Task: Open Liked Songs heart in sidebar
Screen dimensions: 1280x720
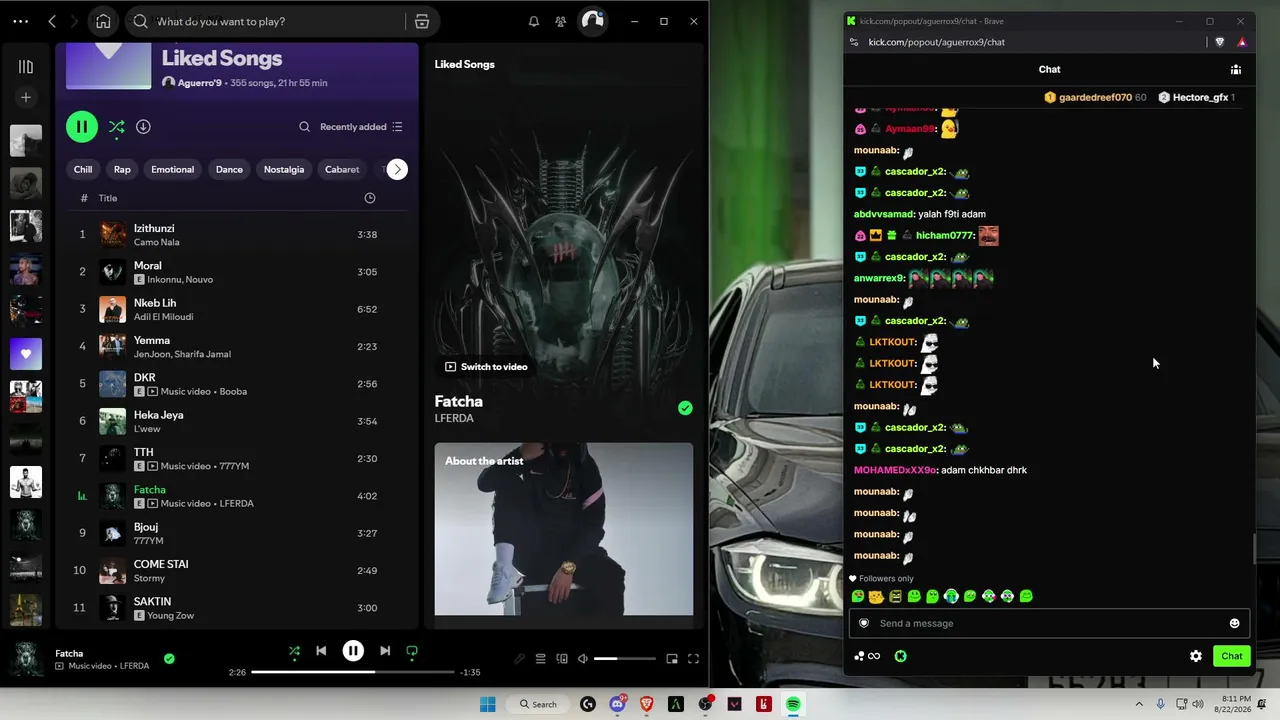Action: (x=26, y=353)
